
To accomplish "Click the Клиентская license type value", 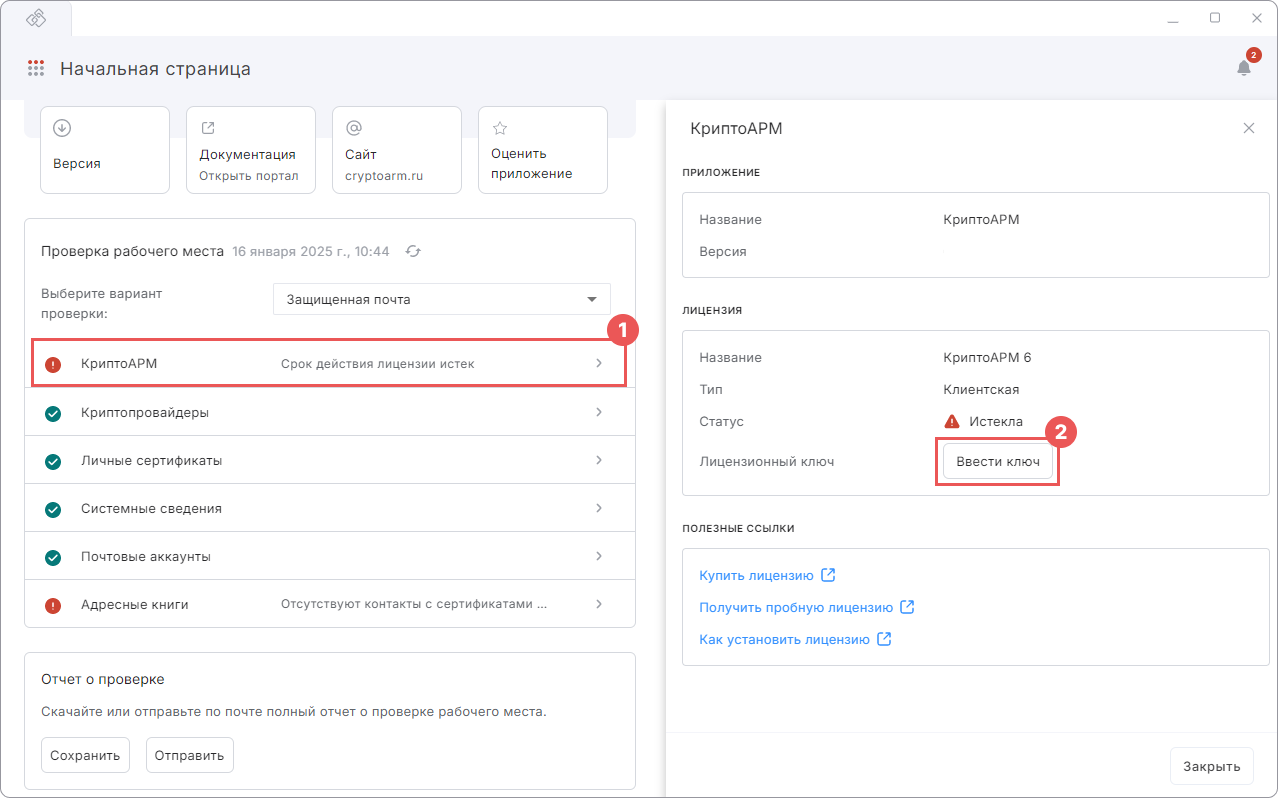I will tap(981, 389).
